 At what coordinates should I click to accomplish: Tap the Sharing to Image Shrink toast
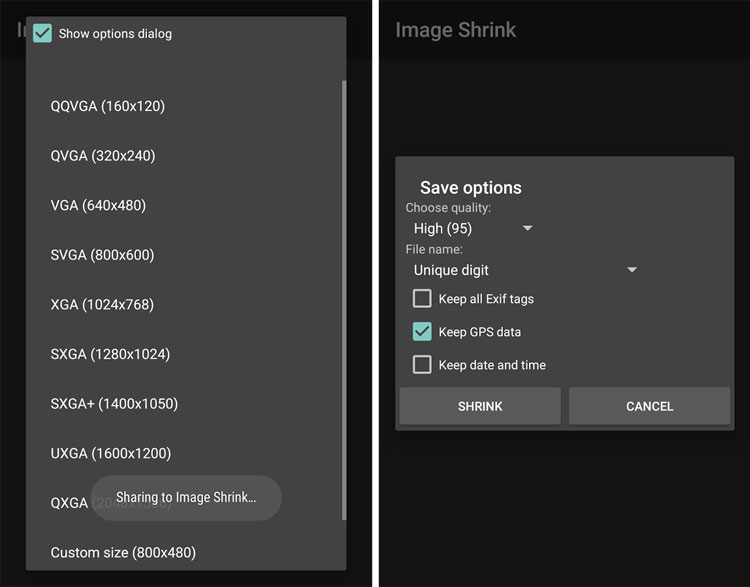(x=186, y=498)
